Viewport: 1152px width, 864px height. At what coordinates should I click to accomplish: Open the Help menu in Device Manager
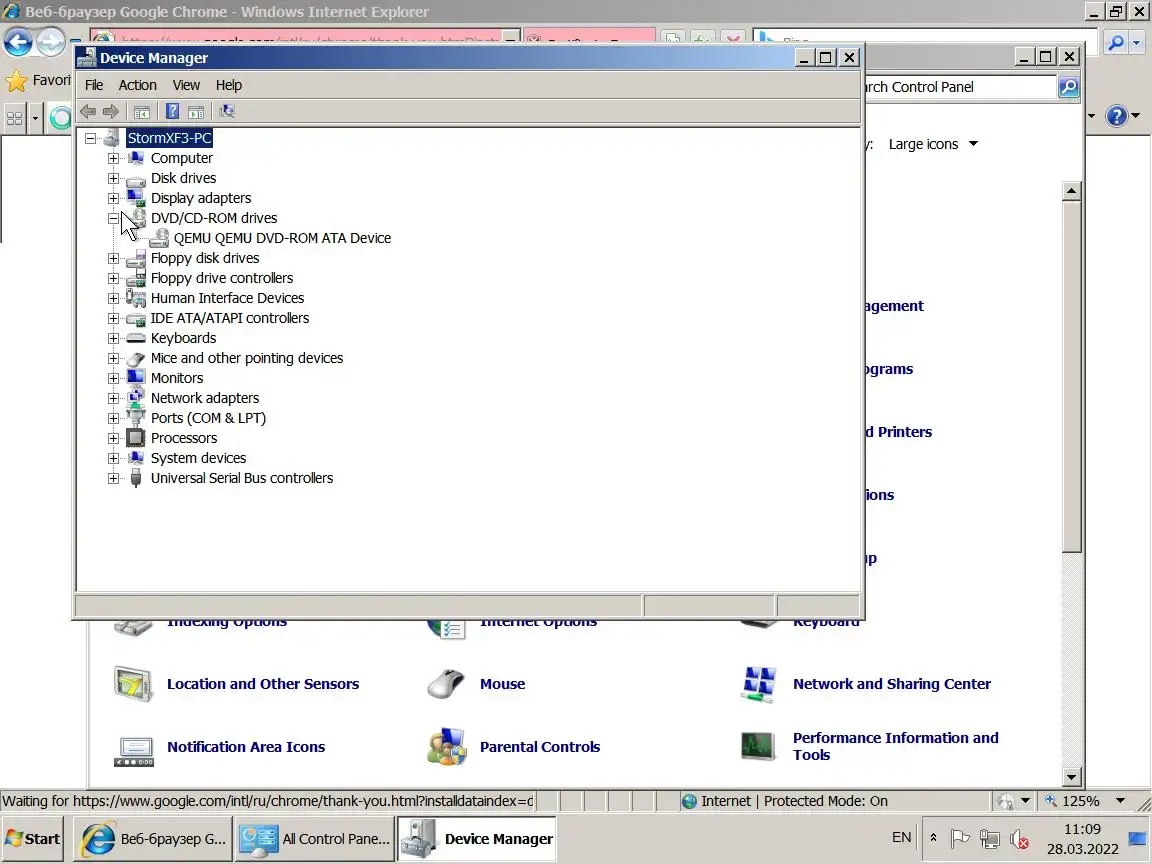(x=228, y=85)
